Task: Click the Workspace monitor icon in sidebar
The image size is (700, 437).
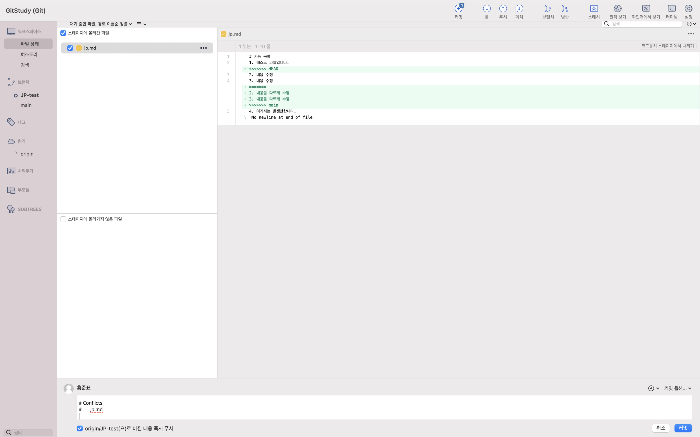Action: tap(11, 31)
